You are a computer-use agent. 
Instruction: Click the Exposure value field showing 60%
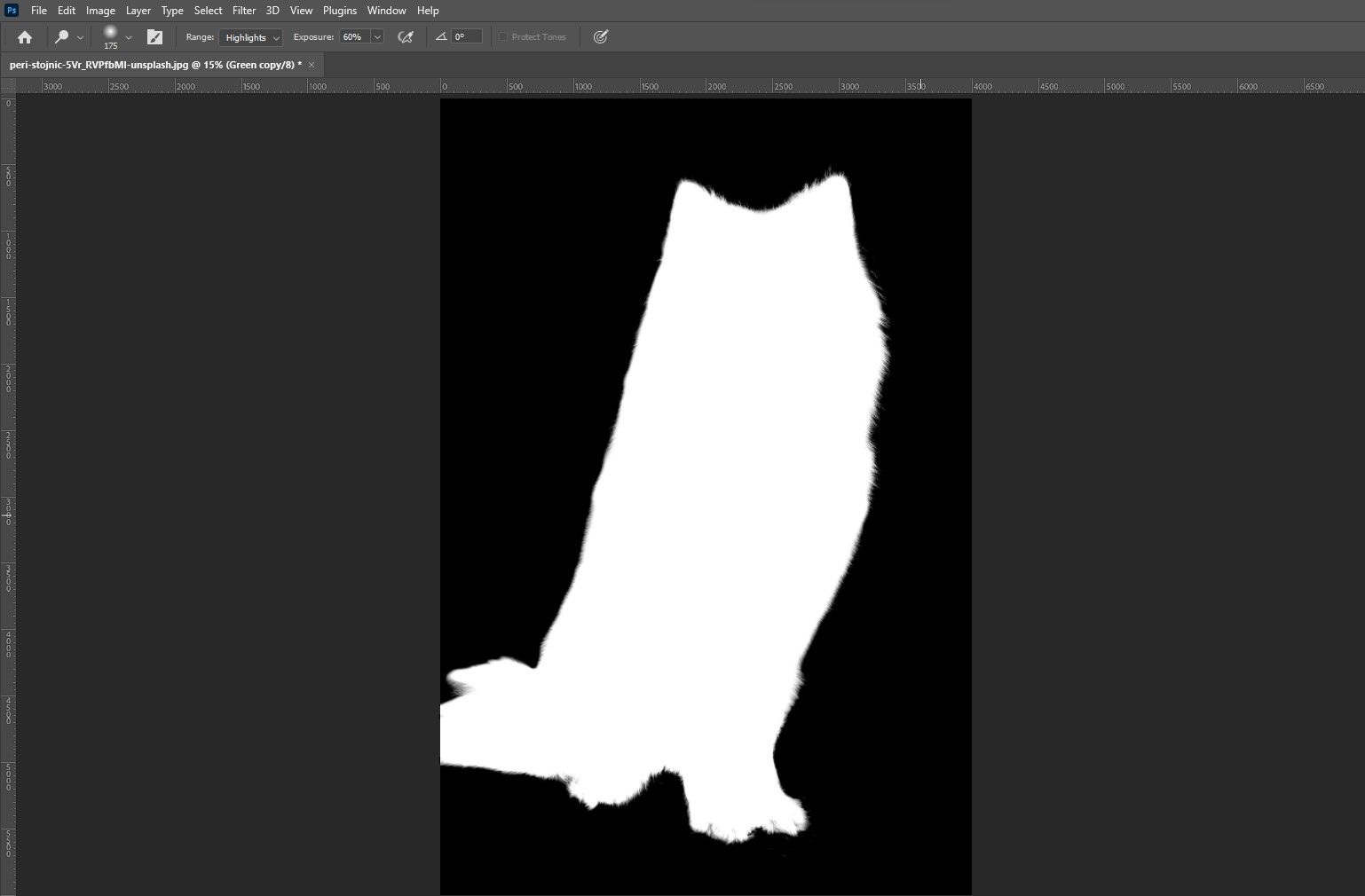point(355,37)
